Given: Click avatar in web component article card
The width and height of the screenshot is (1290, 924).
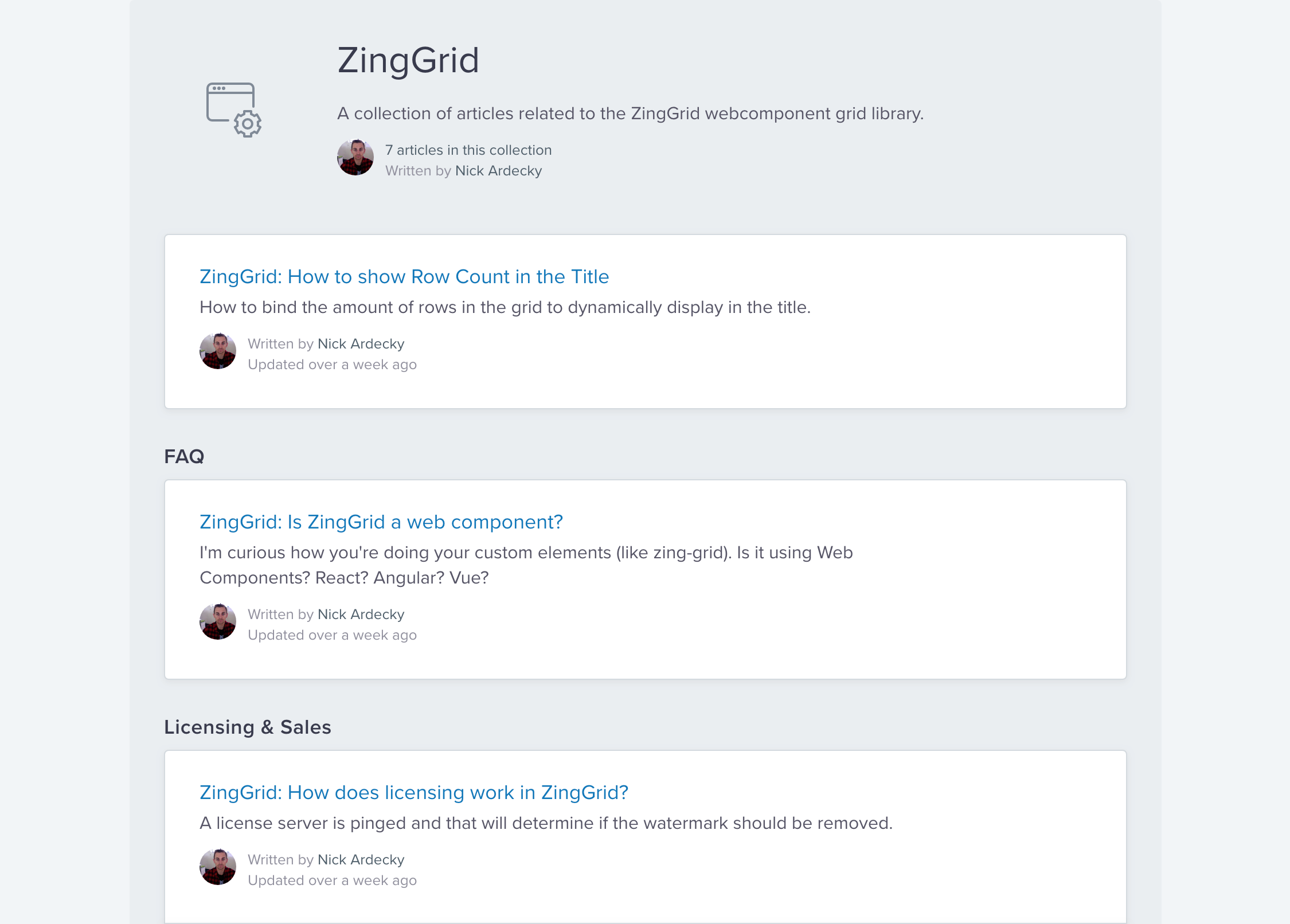Looking at the screenshot, I should (x=218, y=622).
